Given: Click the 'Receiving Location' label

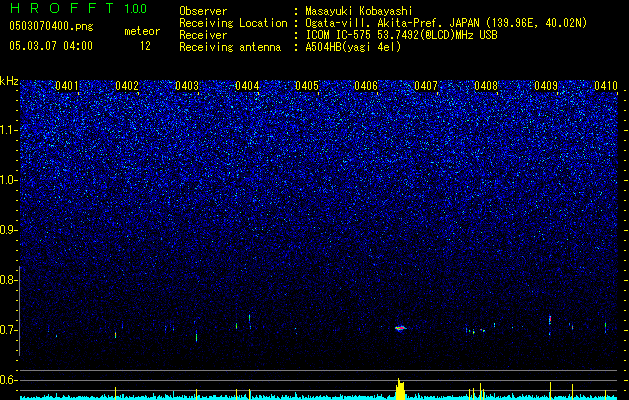Looking at the screenshot, I should [x=233, y=23].
